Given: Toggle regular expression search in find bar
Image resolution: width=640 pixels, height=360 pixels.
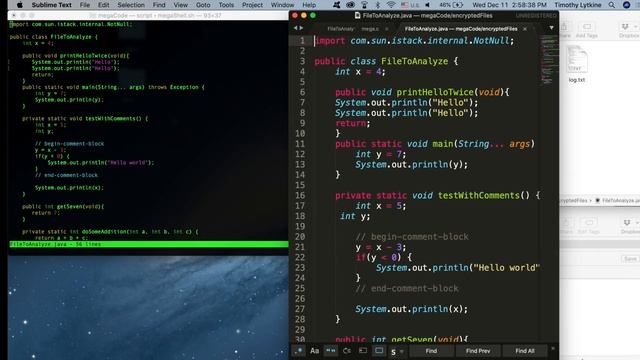Looking at the screenshot, I should [x=298, y=351].
